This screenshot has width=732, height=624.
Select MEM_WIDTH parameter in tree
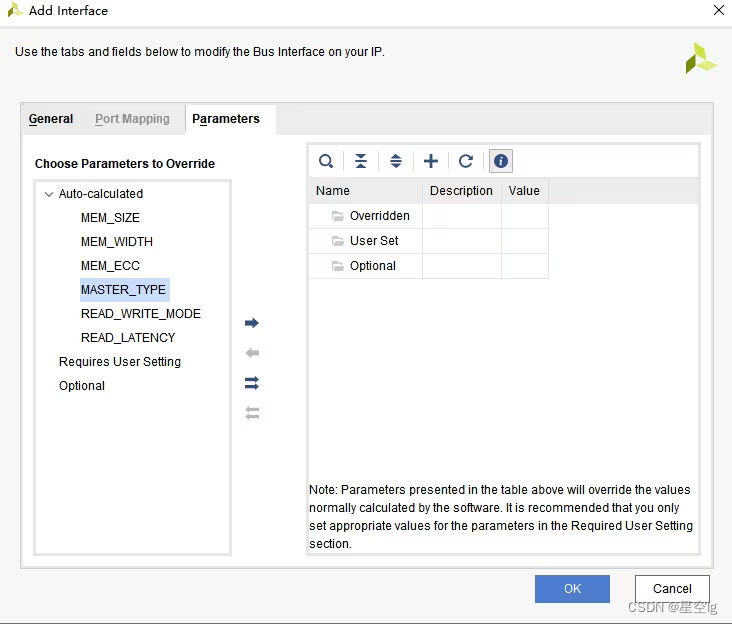[x=117, y=242]
